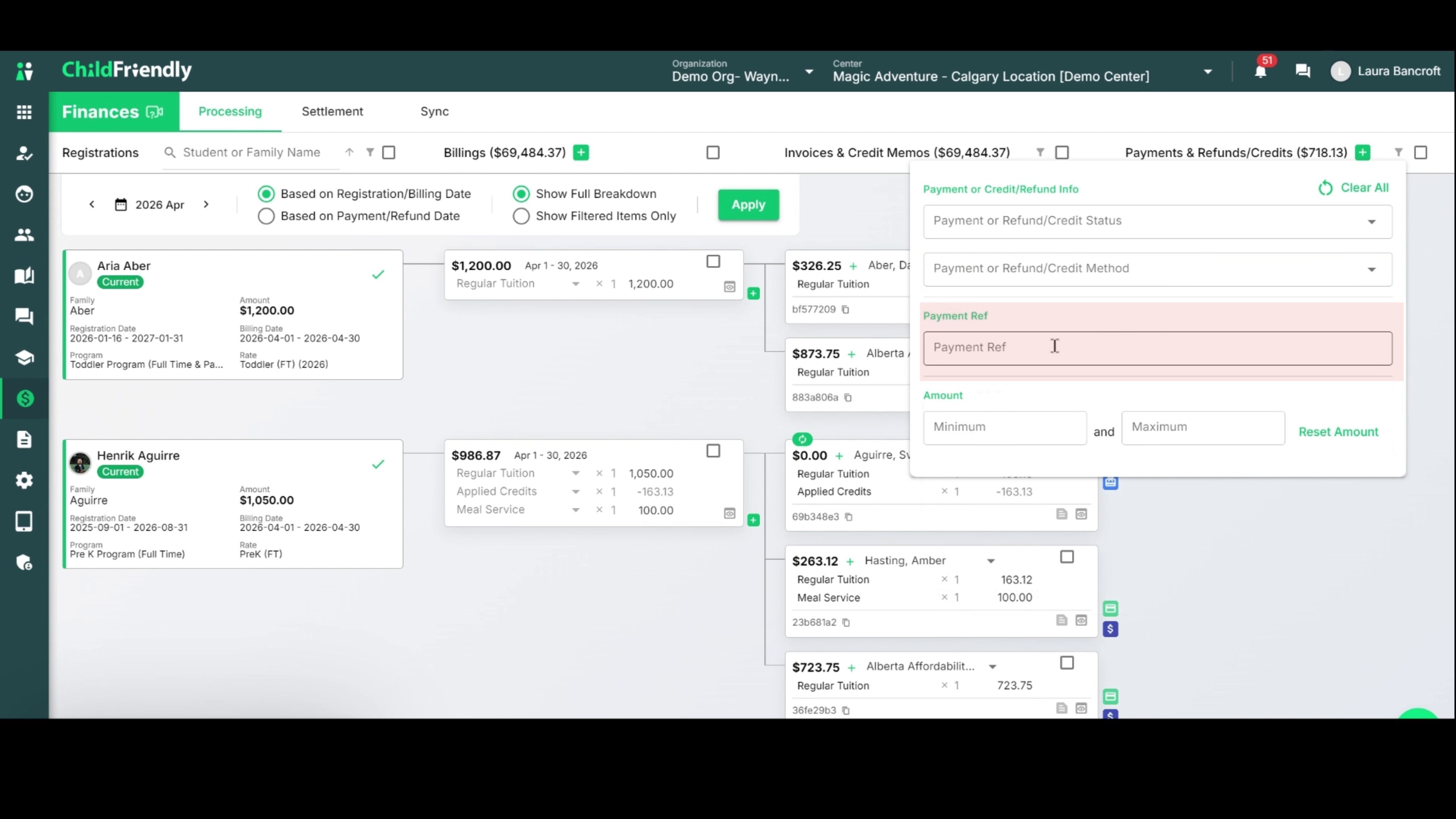Image resolution: width=1456 pixels, height=819 pixels.
Task: Open Registrations filter funnel icon
Action: coord(370,153)
